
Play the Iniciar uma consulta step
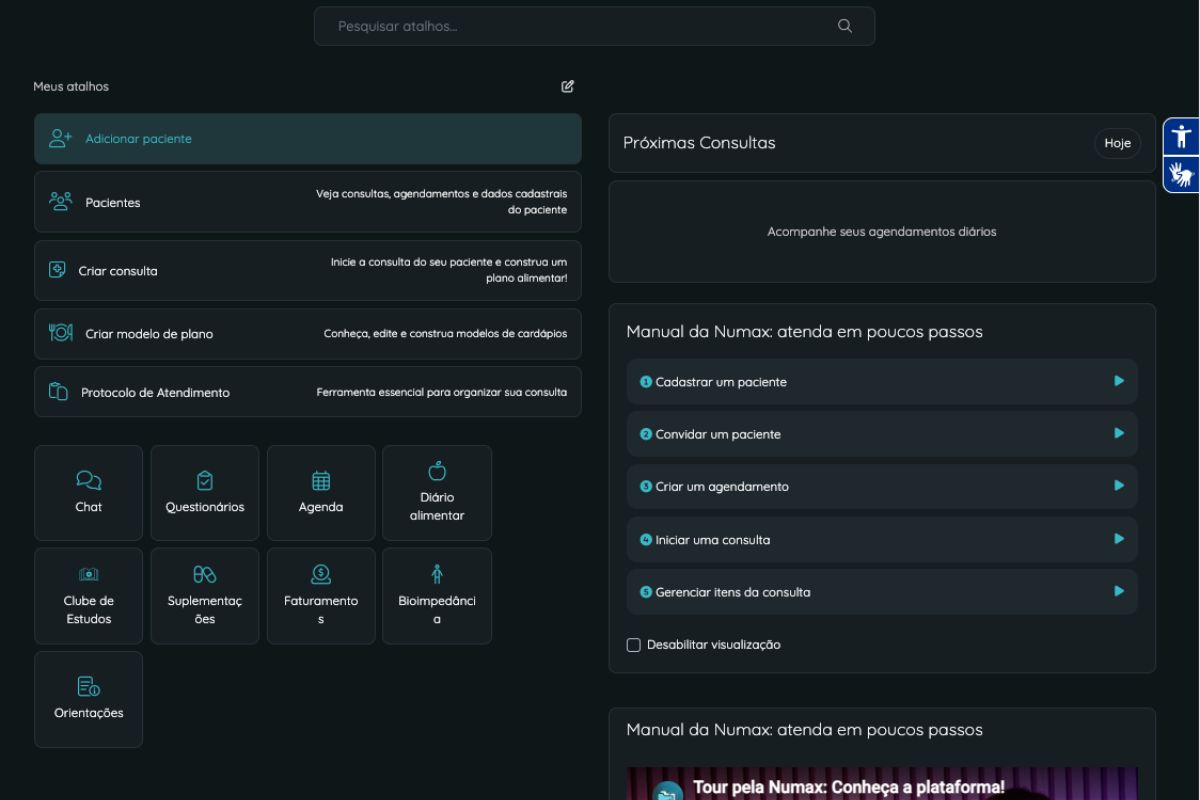[x=1119, y=538]
